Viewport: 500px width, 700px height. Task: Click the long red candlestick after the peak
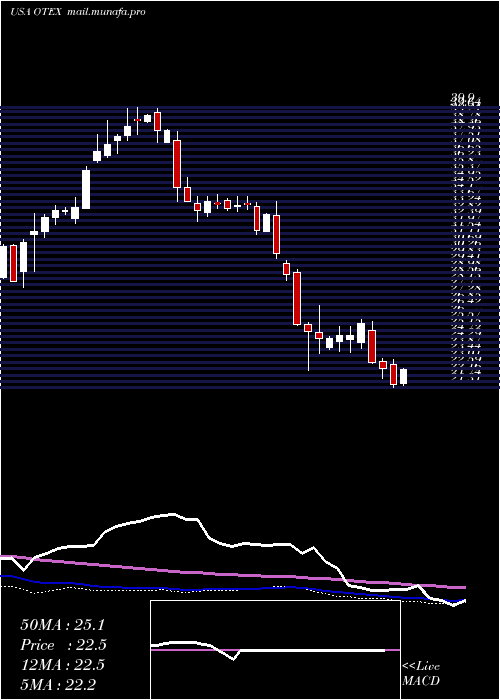[177, 163]
